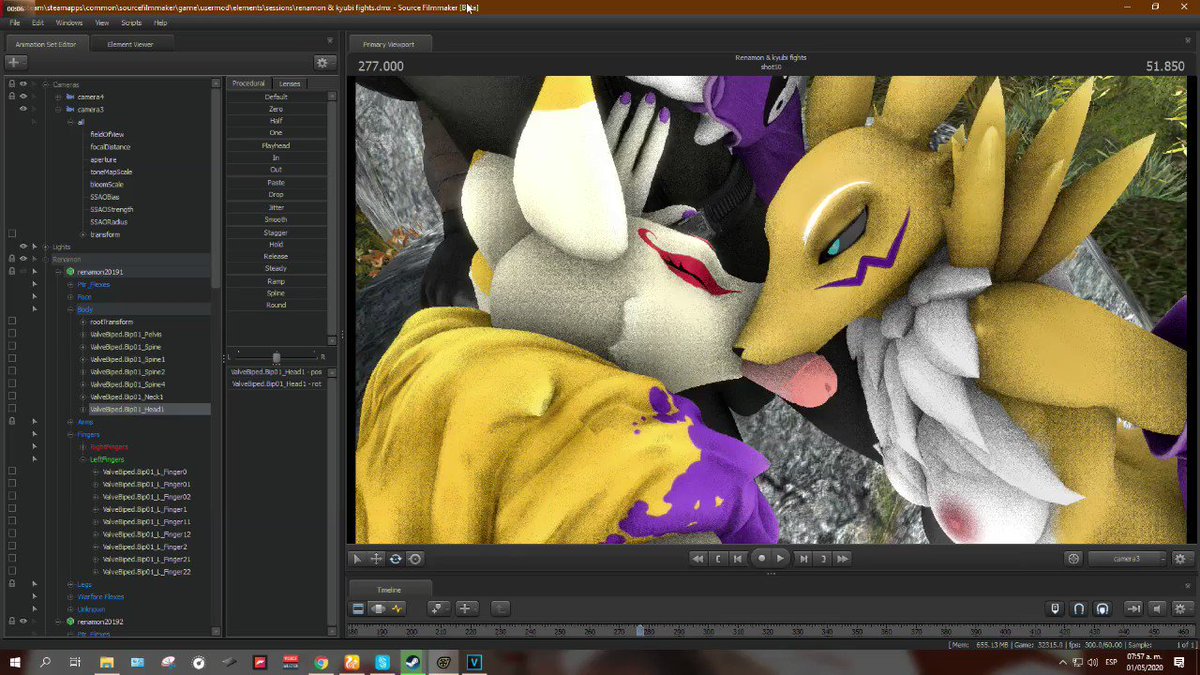
Task: Switch to the Lenses tab
Action: click(290, 83)
